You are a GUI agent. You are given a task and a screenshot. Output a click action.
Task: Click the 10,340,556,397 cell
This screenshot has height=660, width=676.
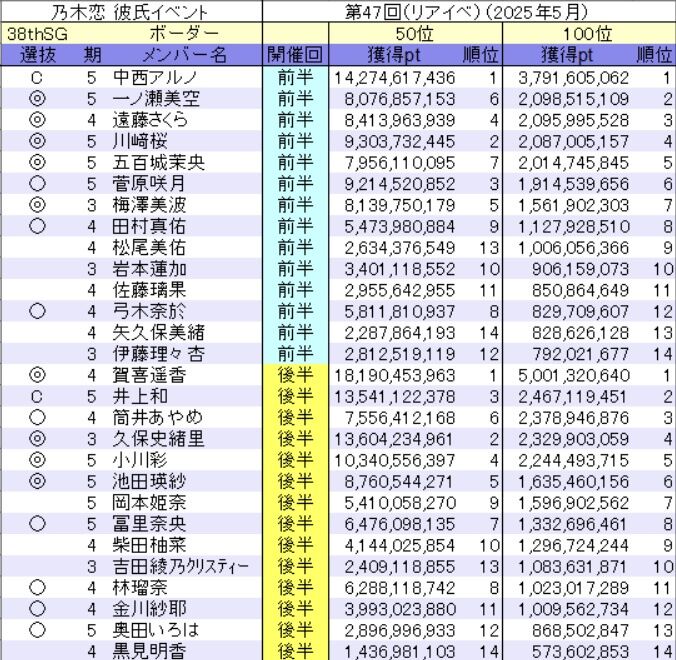click(394, 460)
